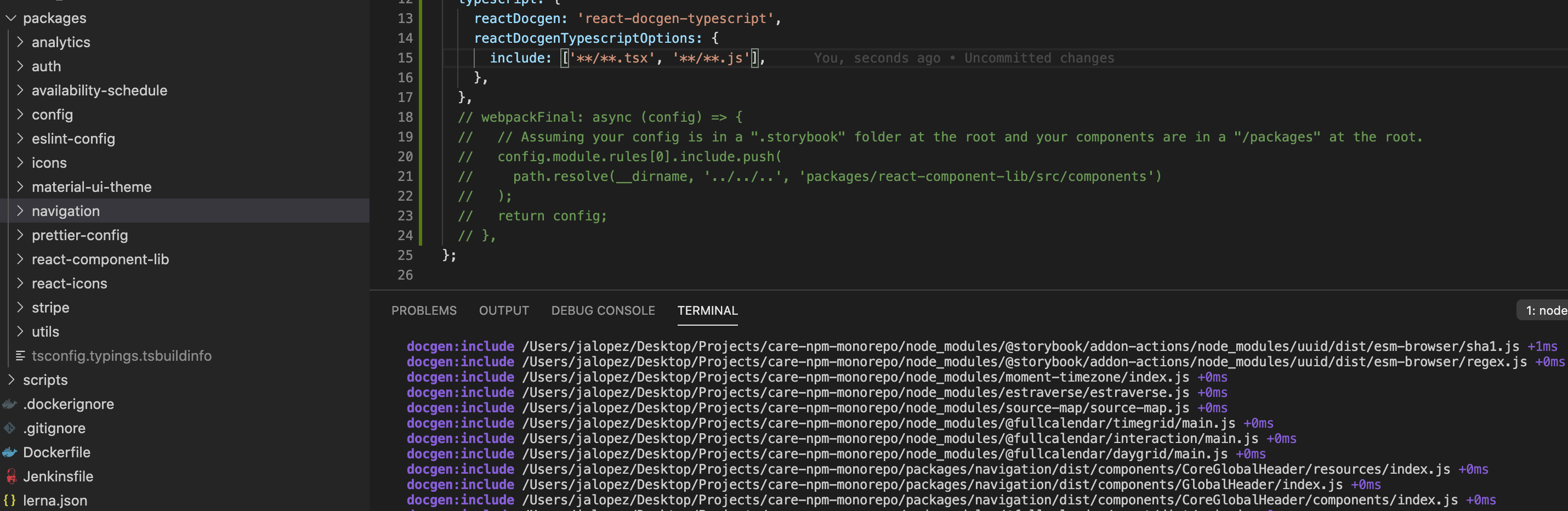
Task: Switch to the PROBLEMS tab
Action: [x=424, y=310]
